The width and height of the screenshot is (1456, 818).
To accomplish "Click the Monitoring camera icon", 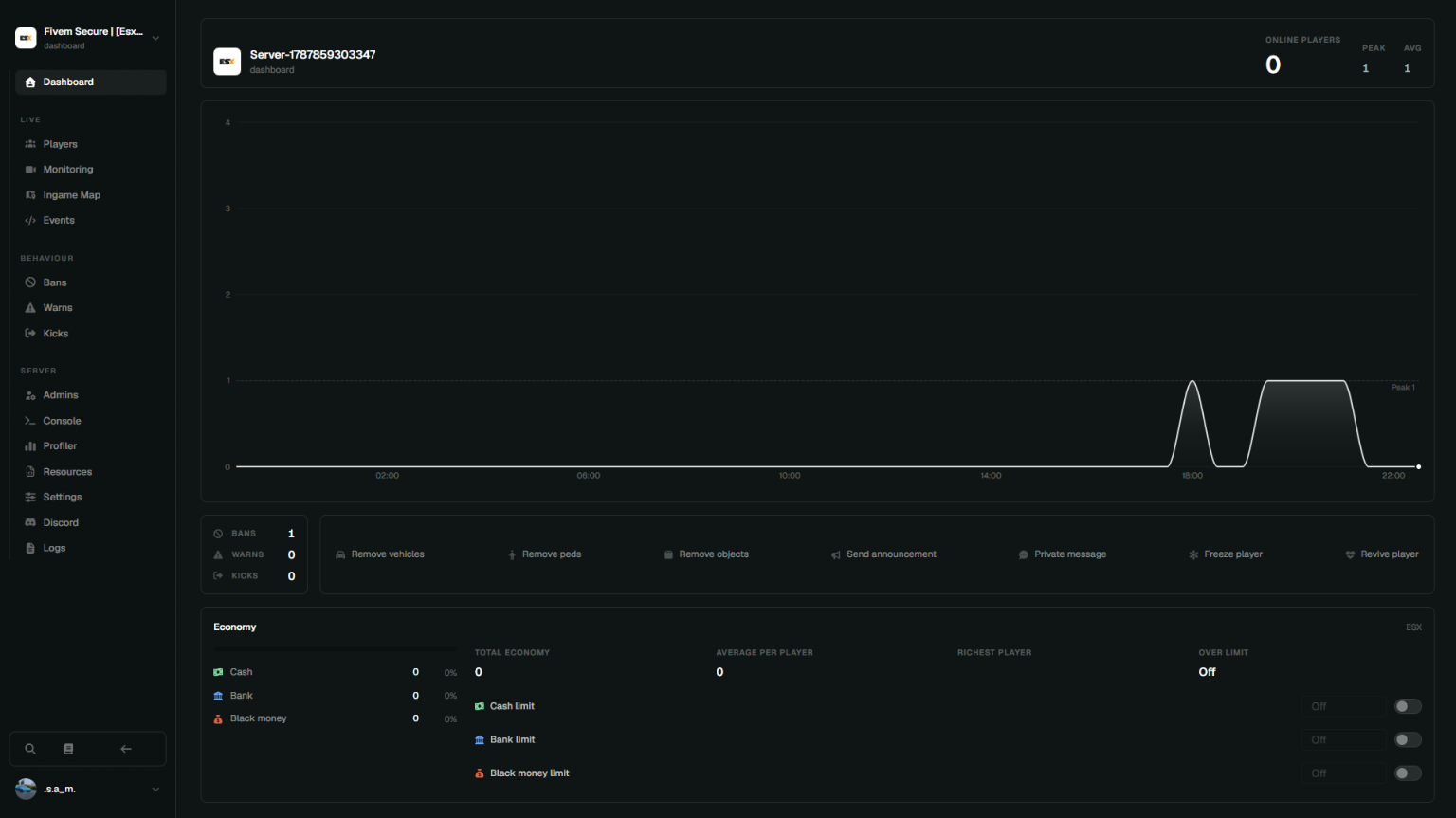I will click(30, 170).
